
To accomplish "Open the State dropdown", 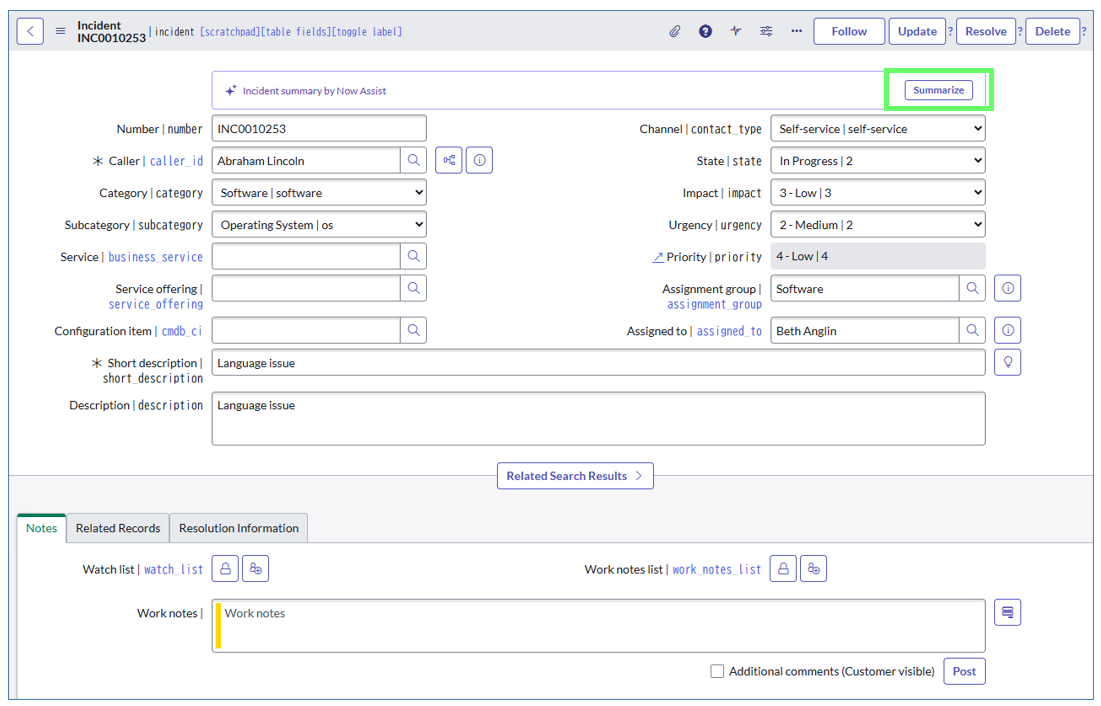I will [x=878, y=161].
